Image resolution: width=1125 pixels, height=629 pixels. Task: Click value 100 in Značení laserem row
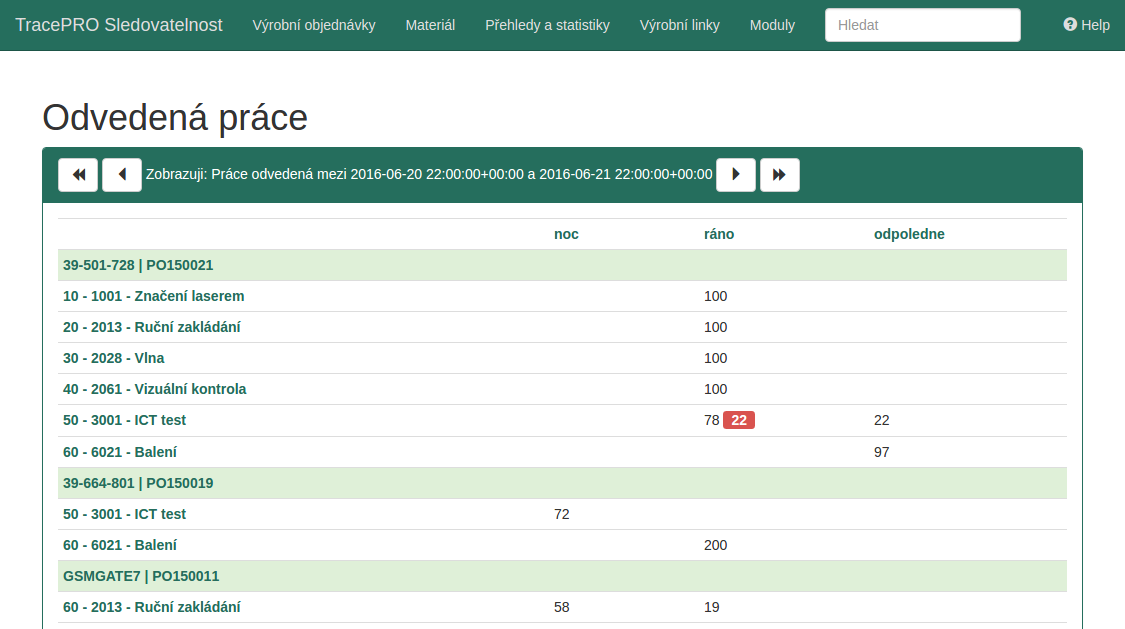click(715, 296)
